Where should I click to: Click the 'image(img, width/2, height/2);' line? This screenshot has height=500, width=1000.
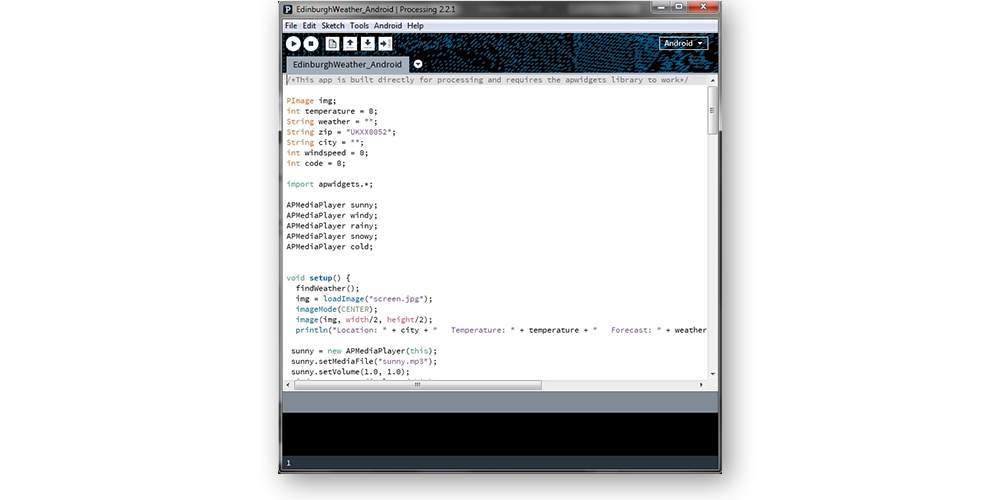[364, 320]
